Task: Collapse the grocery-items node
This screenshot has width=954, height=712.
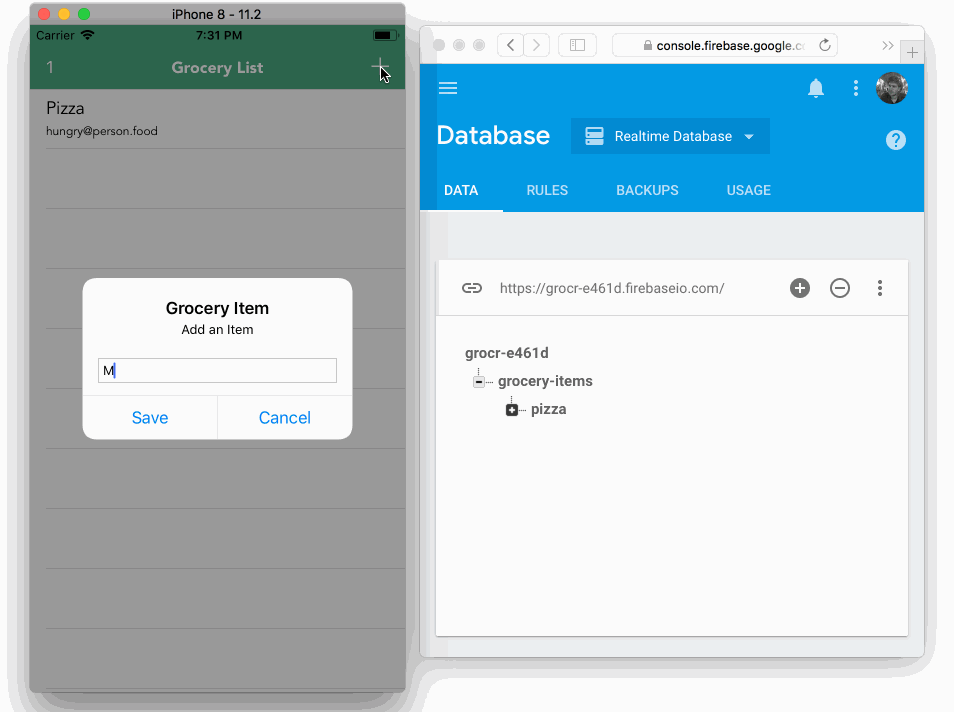Action: pyautogui.click(x=479, y=382)
